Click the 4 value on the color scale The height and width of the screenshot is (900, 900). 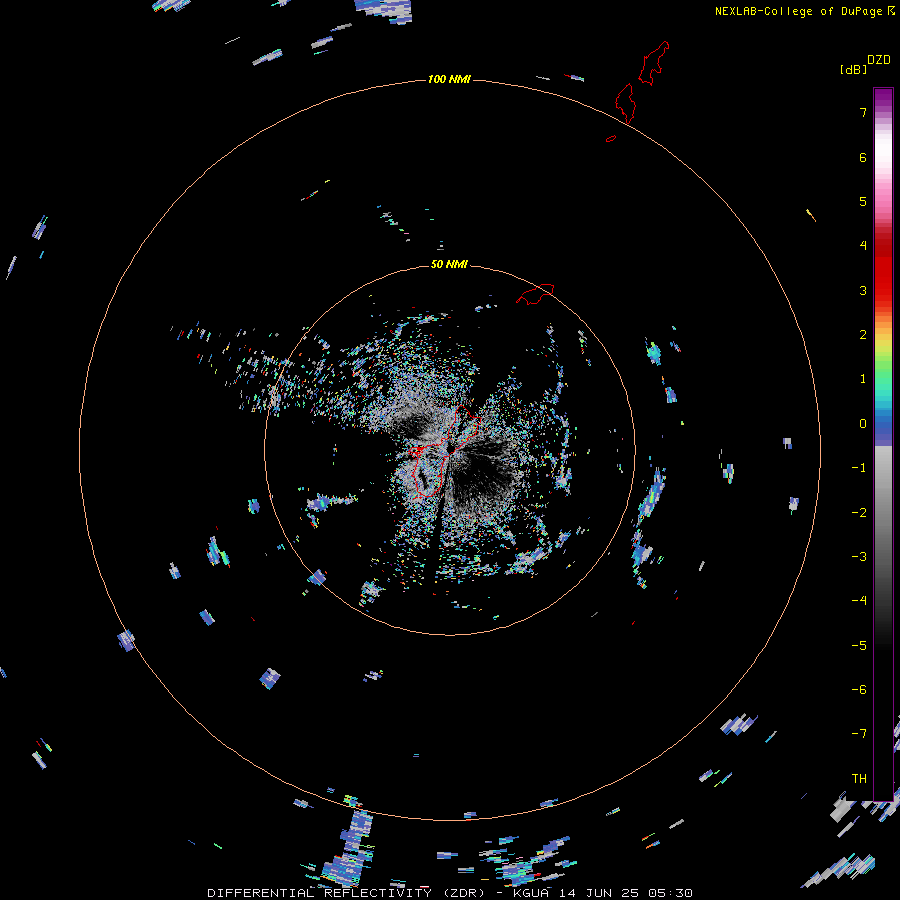[863, 246]
